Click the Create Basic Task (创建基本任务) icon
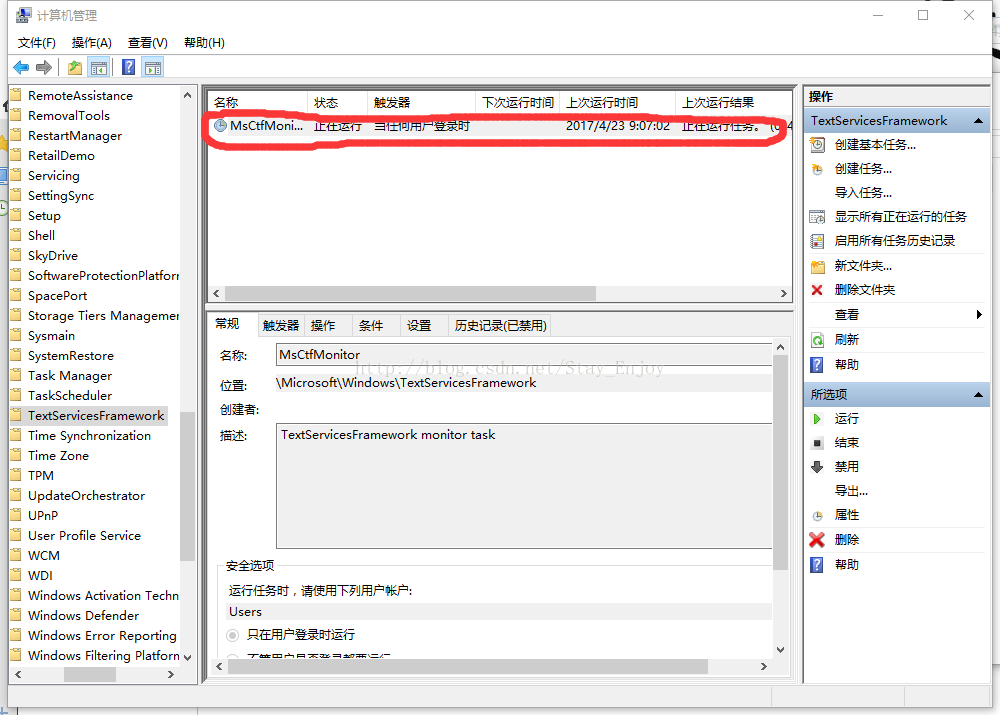Viewport: 1000px width, 715px height. tap(817, 145)
